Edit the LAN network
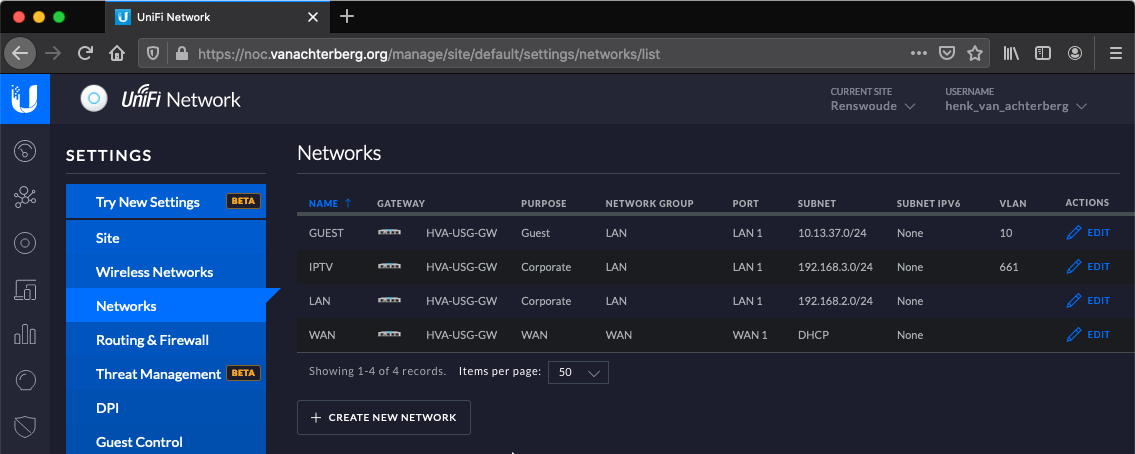 click(x=1088, y=300)
